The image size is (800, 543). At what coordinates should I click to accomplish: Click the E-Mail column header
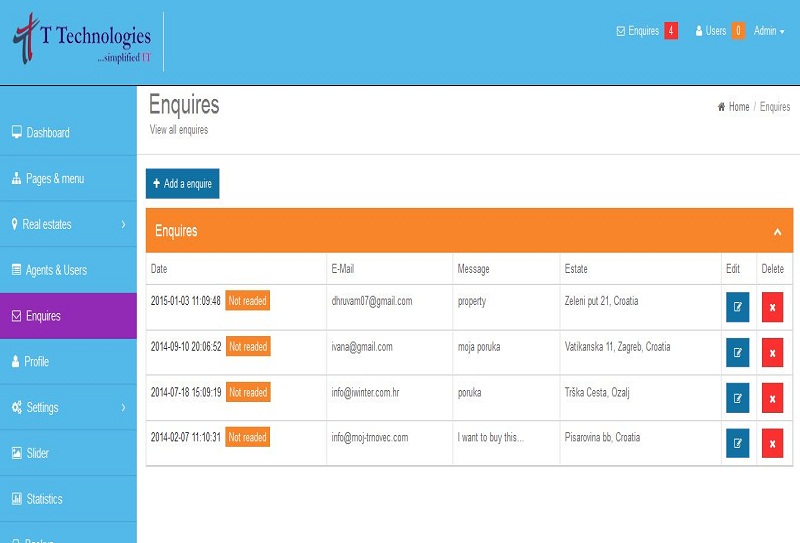[343, 269]
